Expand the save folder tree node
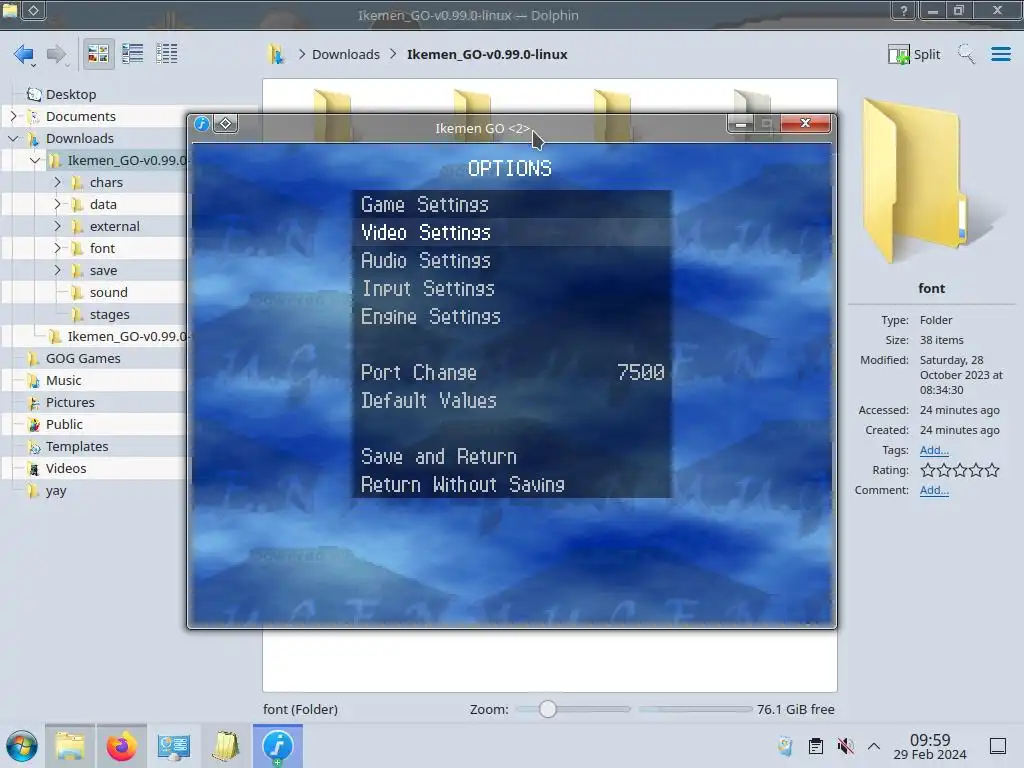 pos(57,270)
